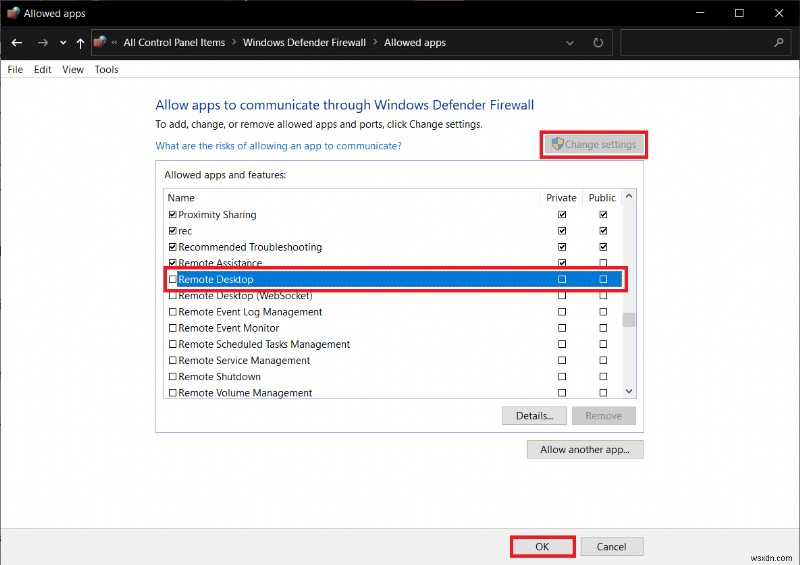This screenshot has height=565, width=800.
Task: Click the Forward navigation arrow
Action: coord(43,43)
